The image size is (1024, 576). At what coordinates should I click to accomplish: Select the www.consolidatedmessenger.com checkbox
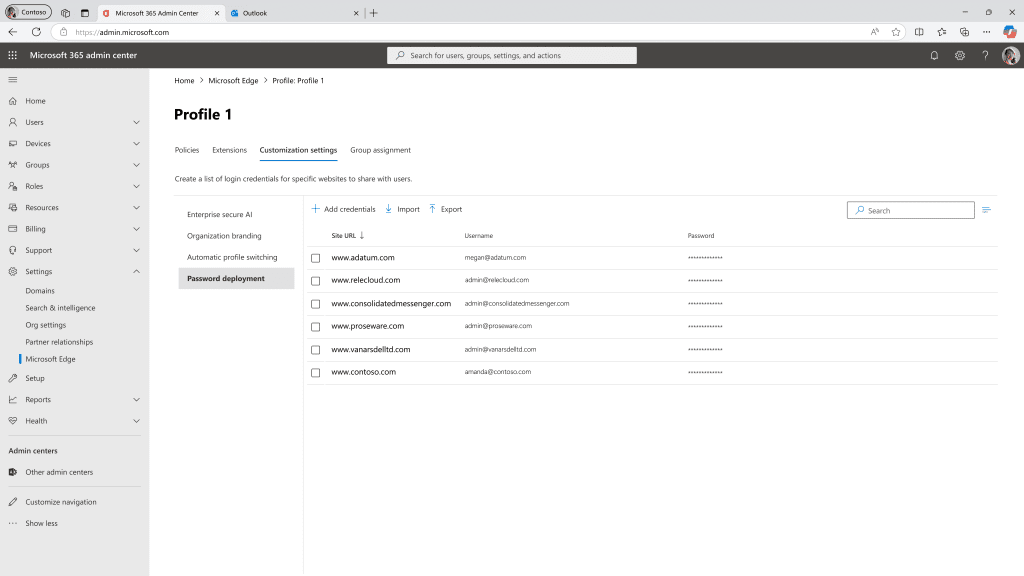(x=315, y=304)
